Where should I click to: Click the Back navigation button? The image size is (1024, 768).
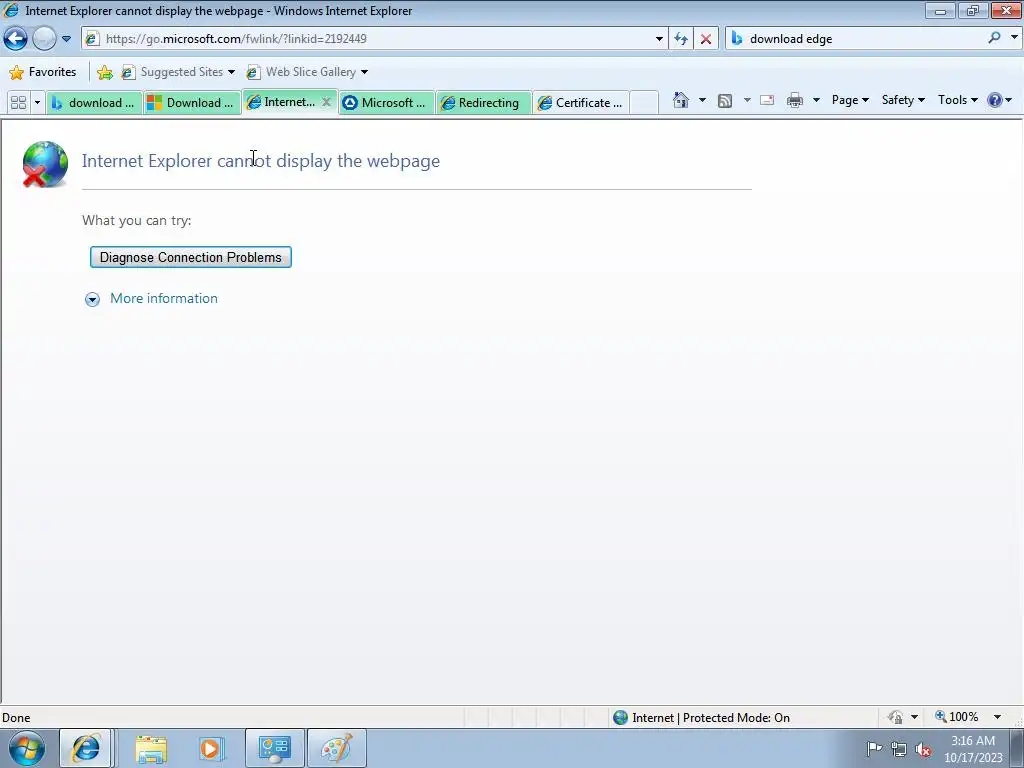click(16, 39)
